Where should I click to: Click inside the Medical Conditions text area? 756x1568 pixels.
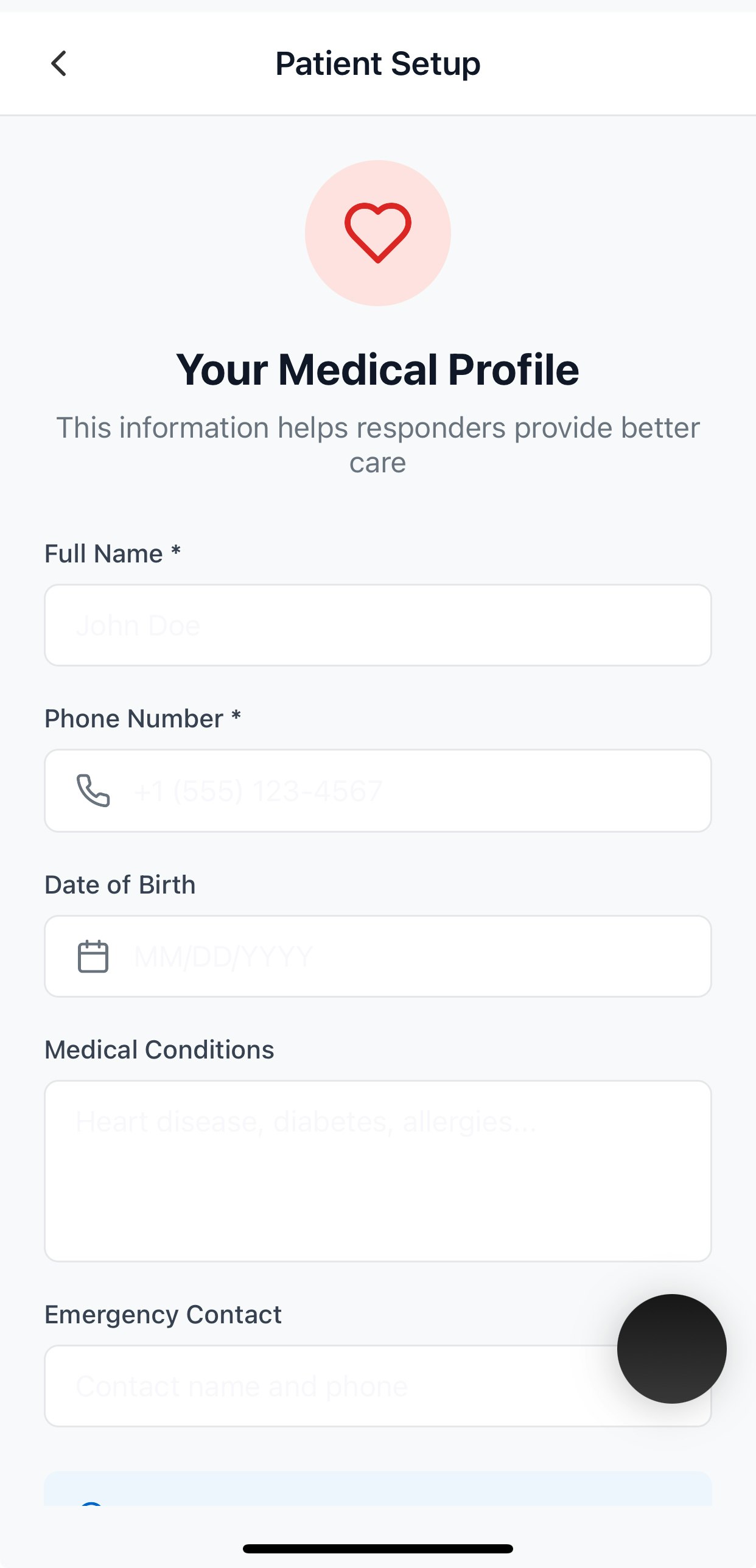[378, 1171]
